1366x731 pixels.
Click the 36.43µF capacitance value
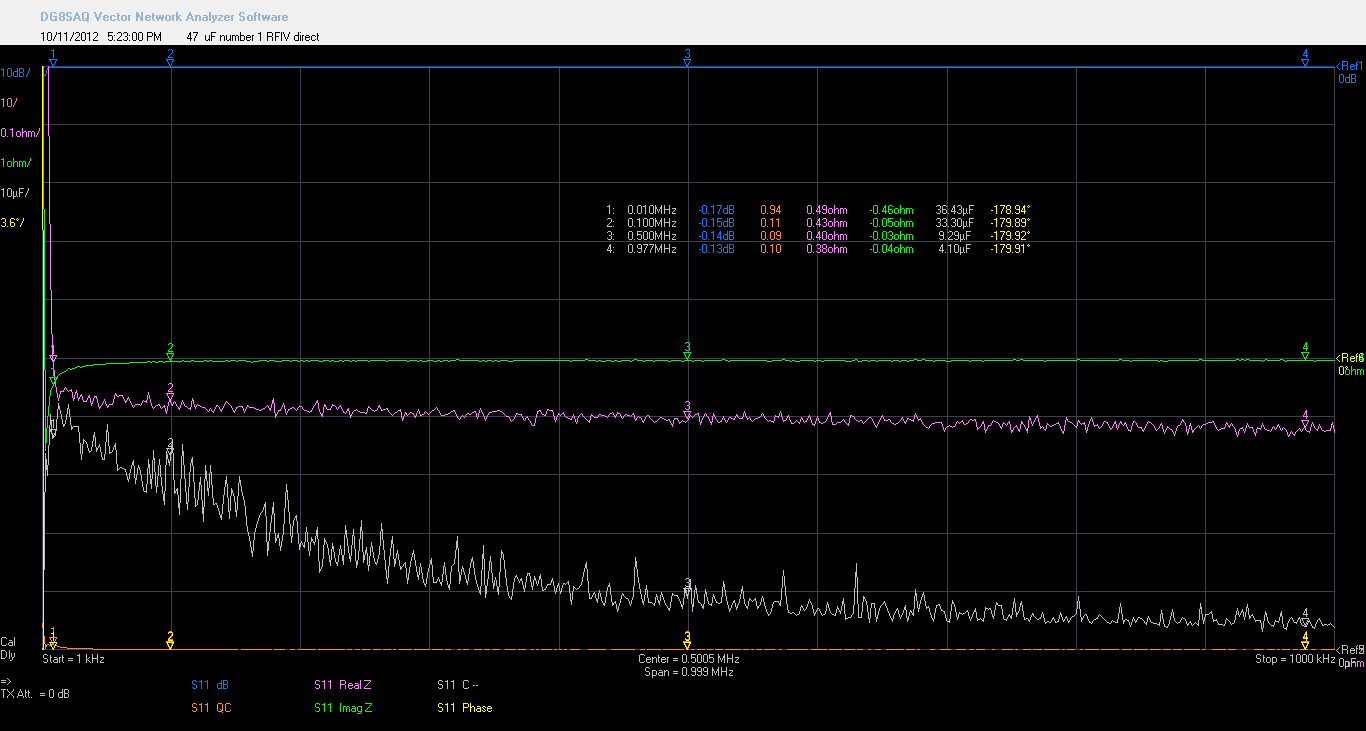[953, 210]
